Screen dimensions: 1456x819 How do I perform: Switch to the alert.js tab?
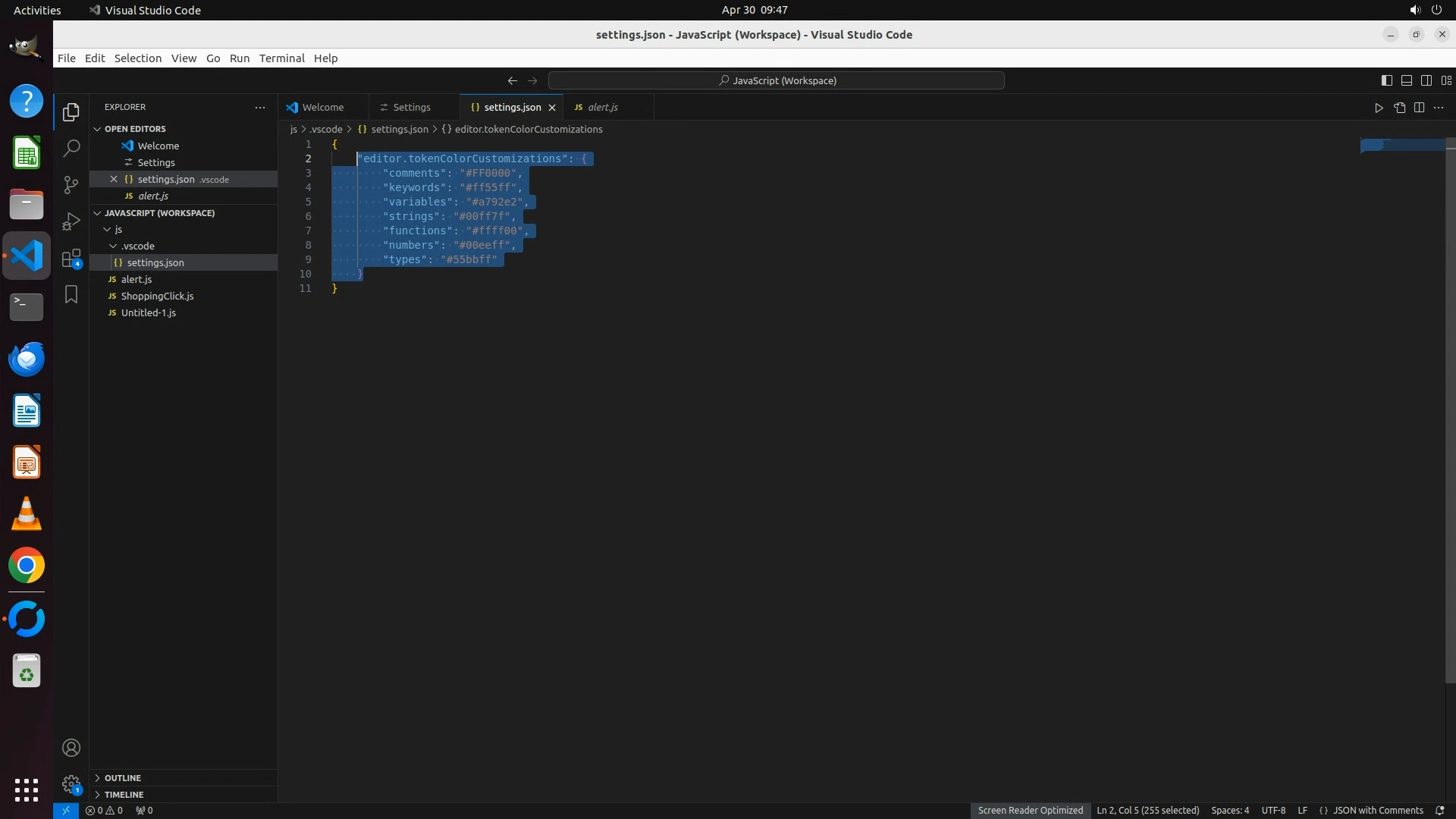click(602, 108)
